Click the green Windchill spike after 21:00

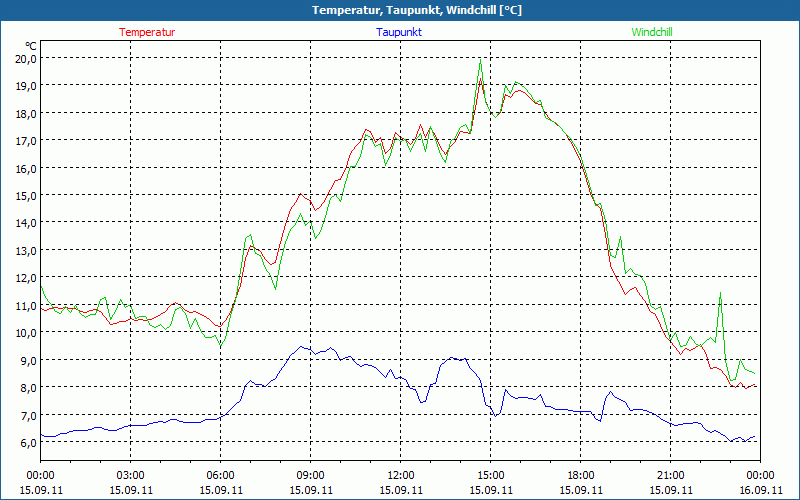(720, 293)
